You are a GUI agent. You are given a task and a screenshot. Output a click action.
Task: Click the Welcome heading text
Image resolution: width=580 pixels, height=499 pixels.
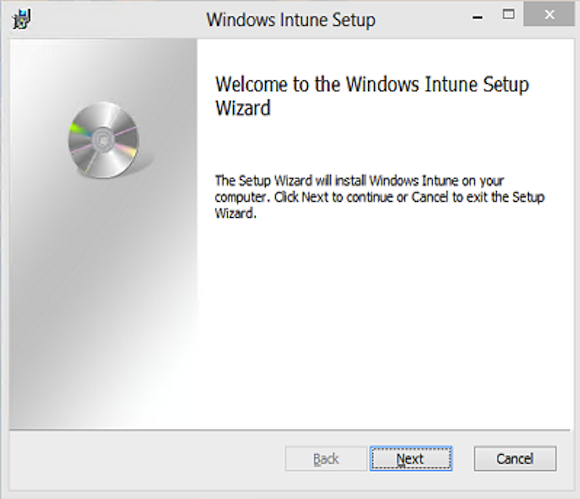click(x=372, y=96)
